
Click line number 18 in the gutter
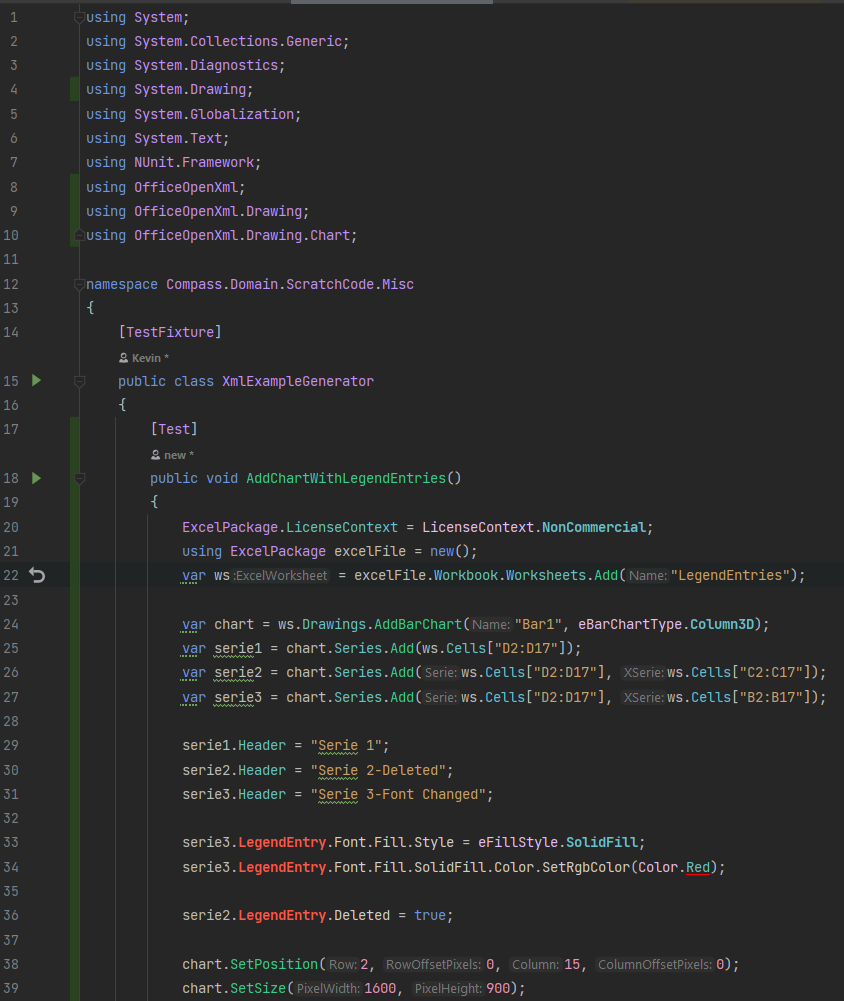[13, 478]
